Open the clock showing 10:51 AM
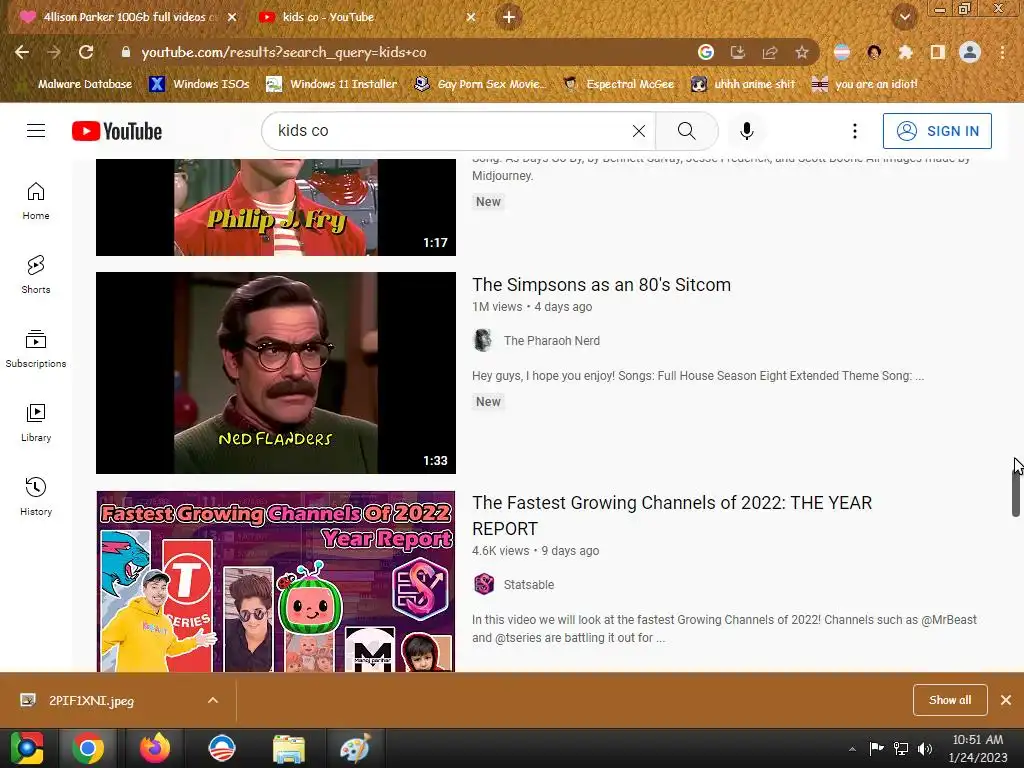The image size is (1024, 768). (978, 748)
